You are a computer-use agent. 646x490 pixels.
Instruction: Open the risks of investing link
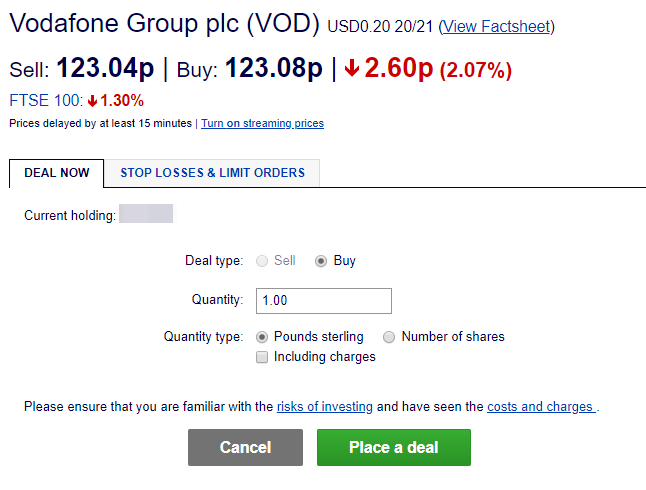click(324, 407)
